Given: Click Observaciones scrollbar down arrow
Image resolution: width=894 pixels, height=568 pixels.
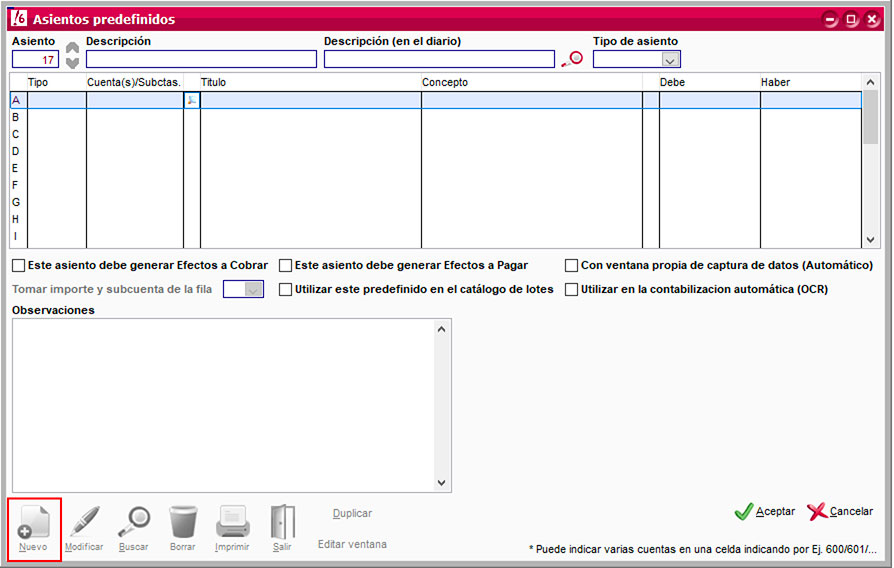Looking at the screenshot, I should click(x=441, y=482).
